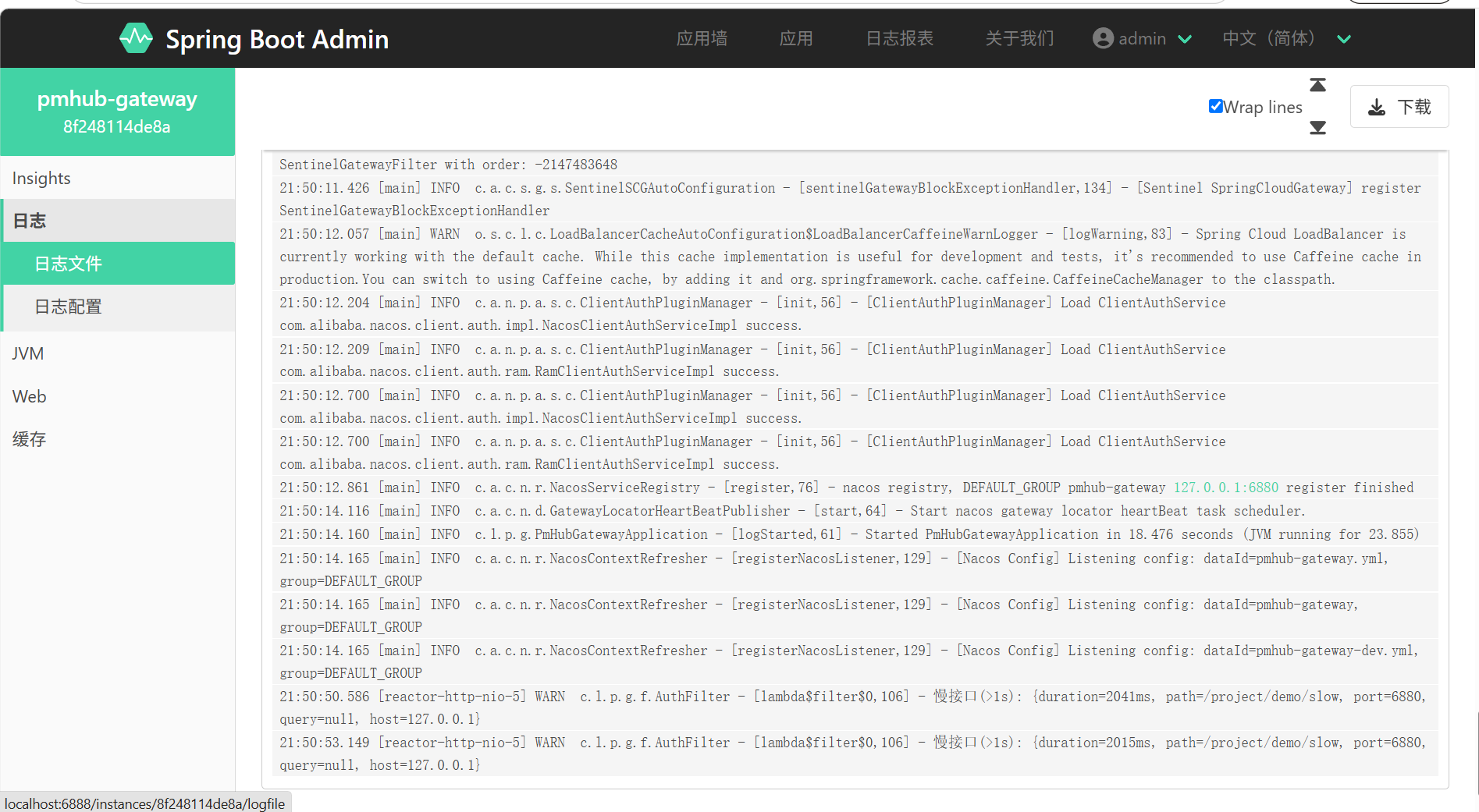1479x812 pixels.
Task: Open the Web sidebar section
Action: [x=118, y=396]
